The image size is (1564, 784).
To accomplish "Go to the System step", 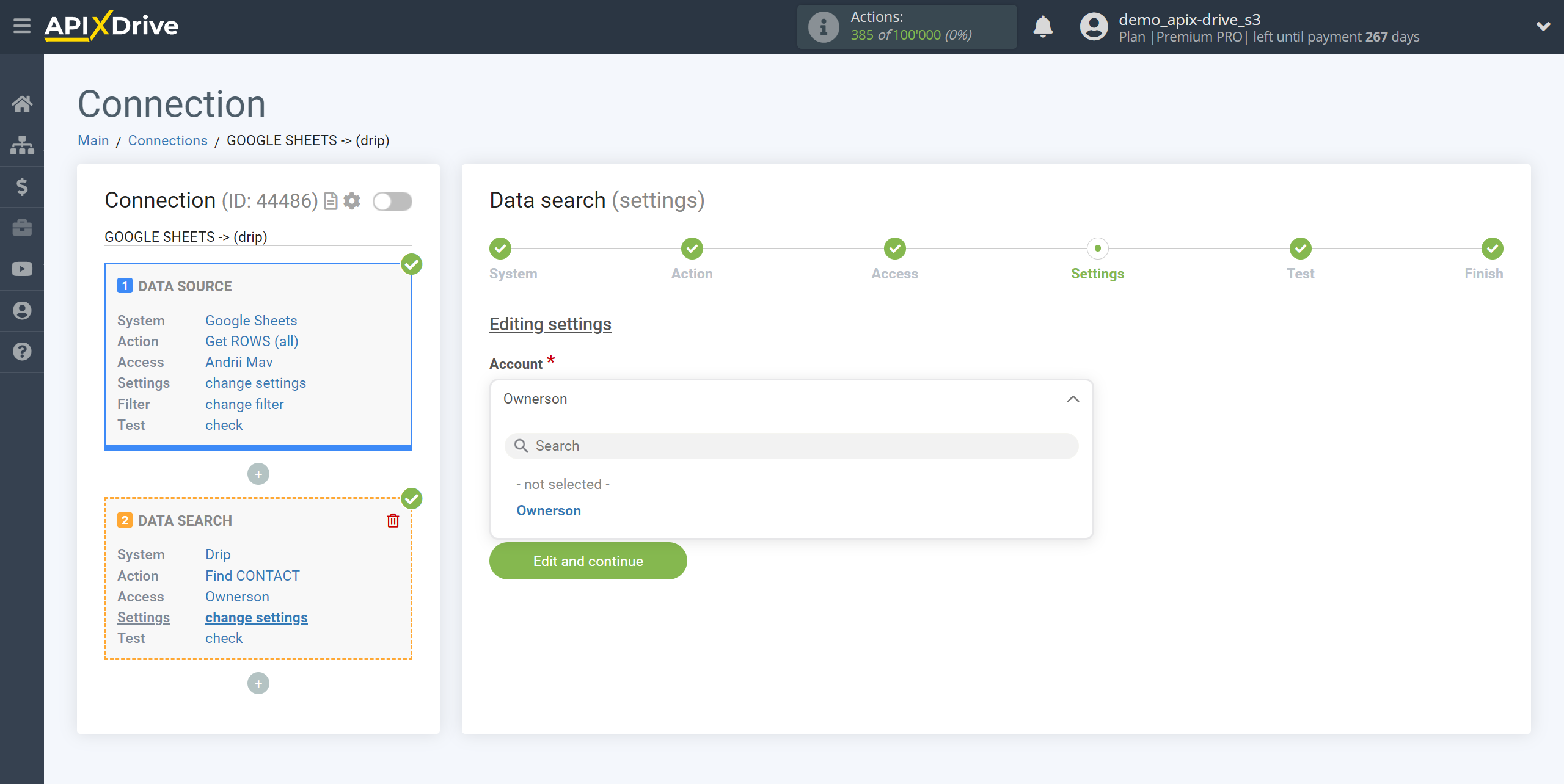I will pos(500,249).
